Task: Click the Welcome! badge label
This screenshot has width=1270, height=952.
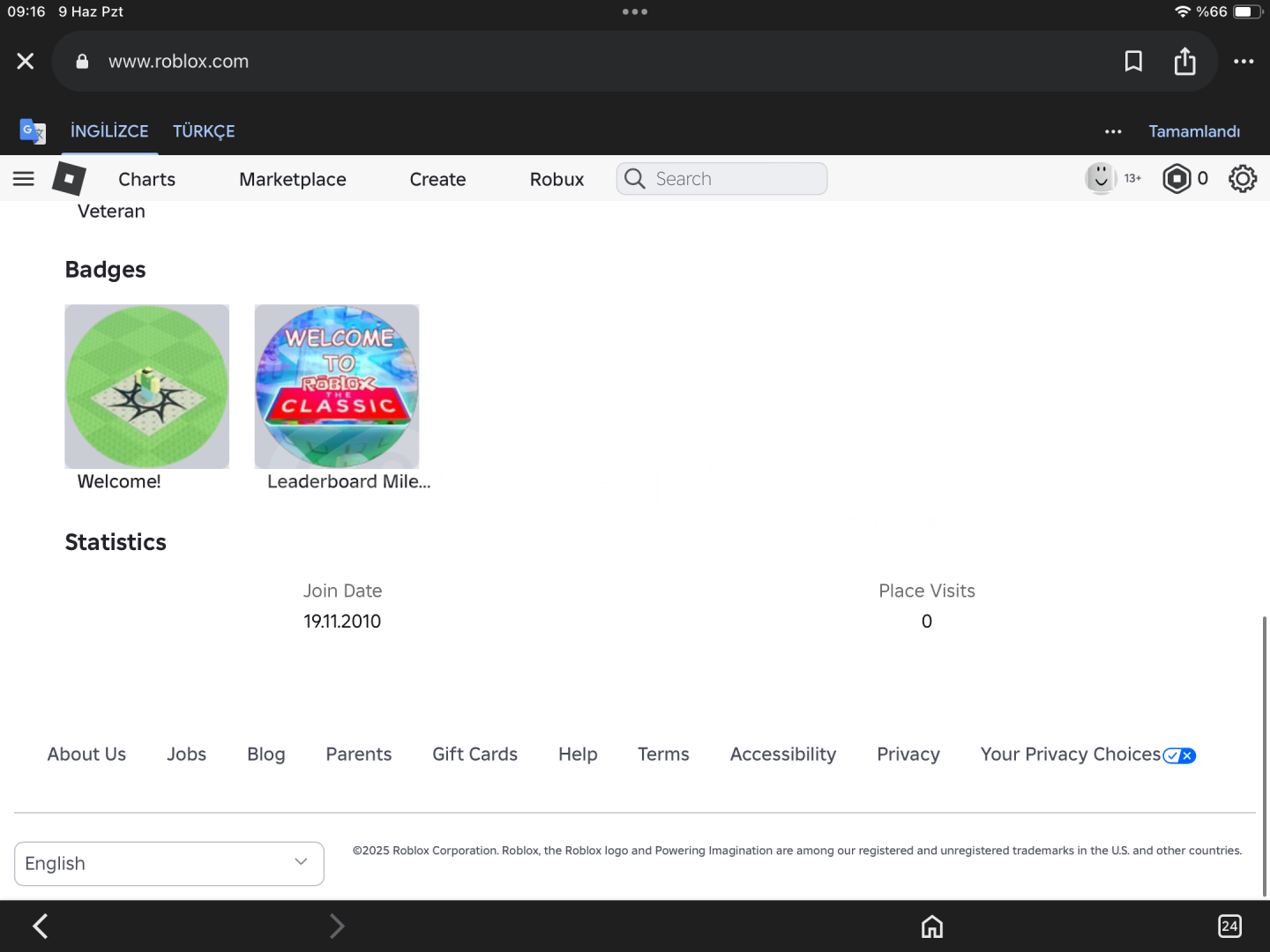Action: point(119,481)
